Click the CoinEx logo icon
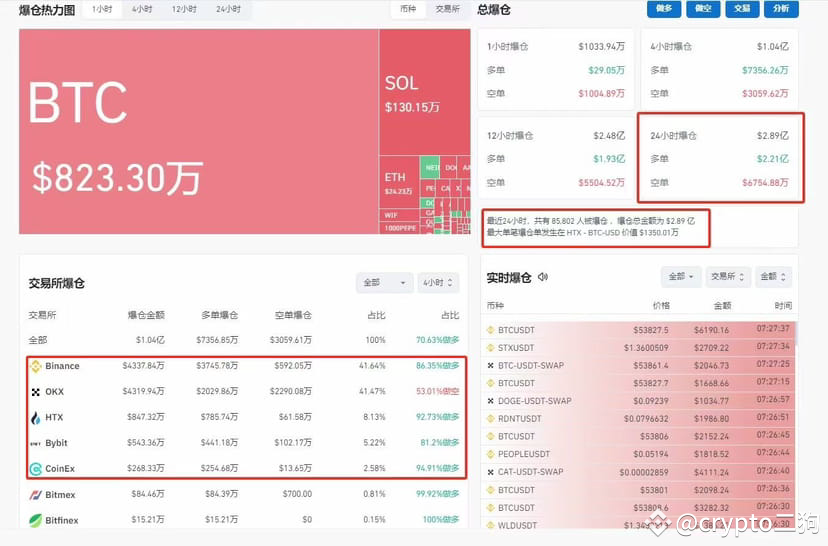 click(35, 469)
